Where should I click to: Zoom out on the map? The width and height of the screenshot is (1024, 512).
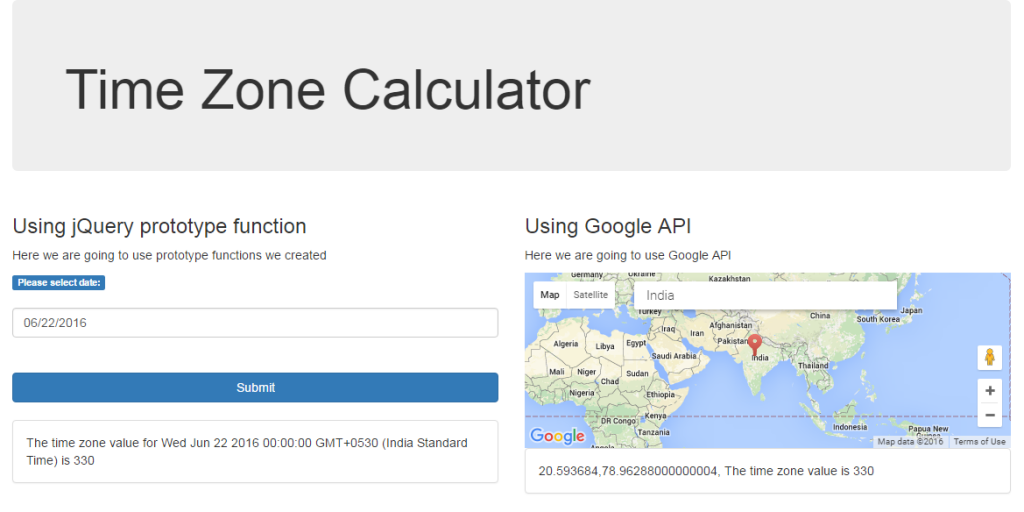click(x=989, y=415)
